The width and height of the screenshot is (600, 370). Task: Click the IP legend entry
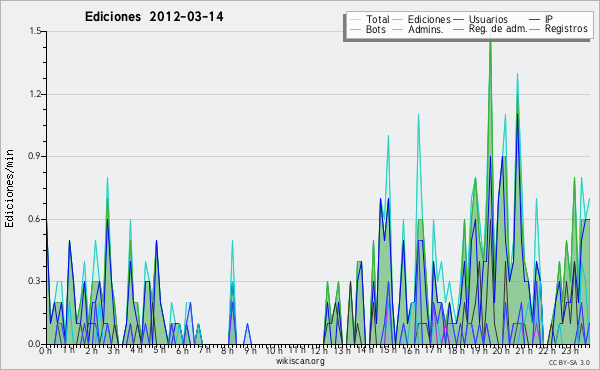(x=549, y=19)
